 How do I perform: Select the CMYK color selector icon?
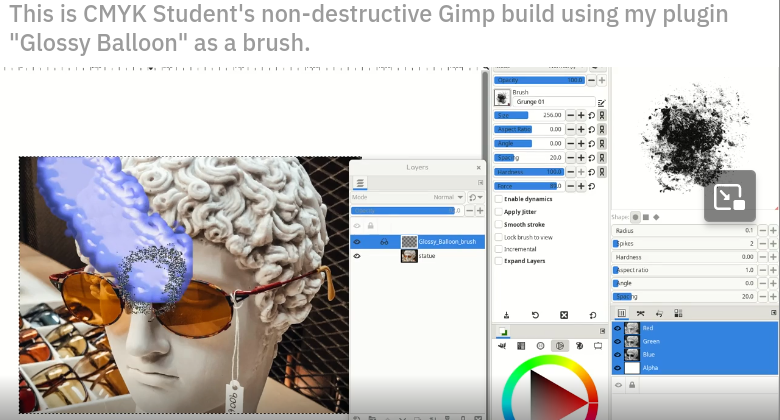click(521, 346)
